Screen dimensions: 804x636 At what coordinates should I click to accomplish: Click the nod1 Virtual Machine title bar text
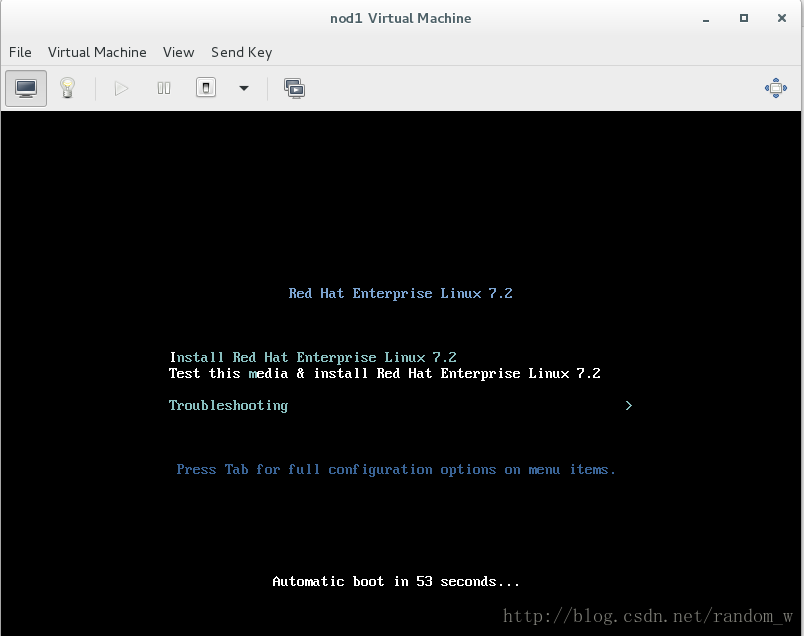pos(400,18)
